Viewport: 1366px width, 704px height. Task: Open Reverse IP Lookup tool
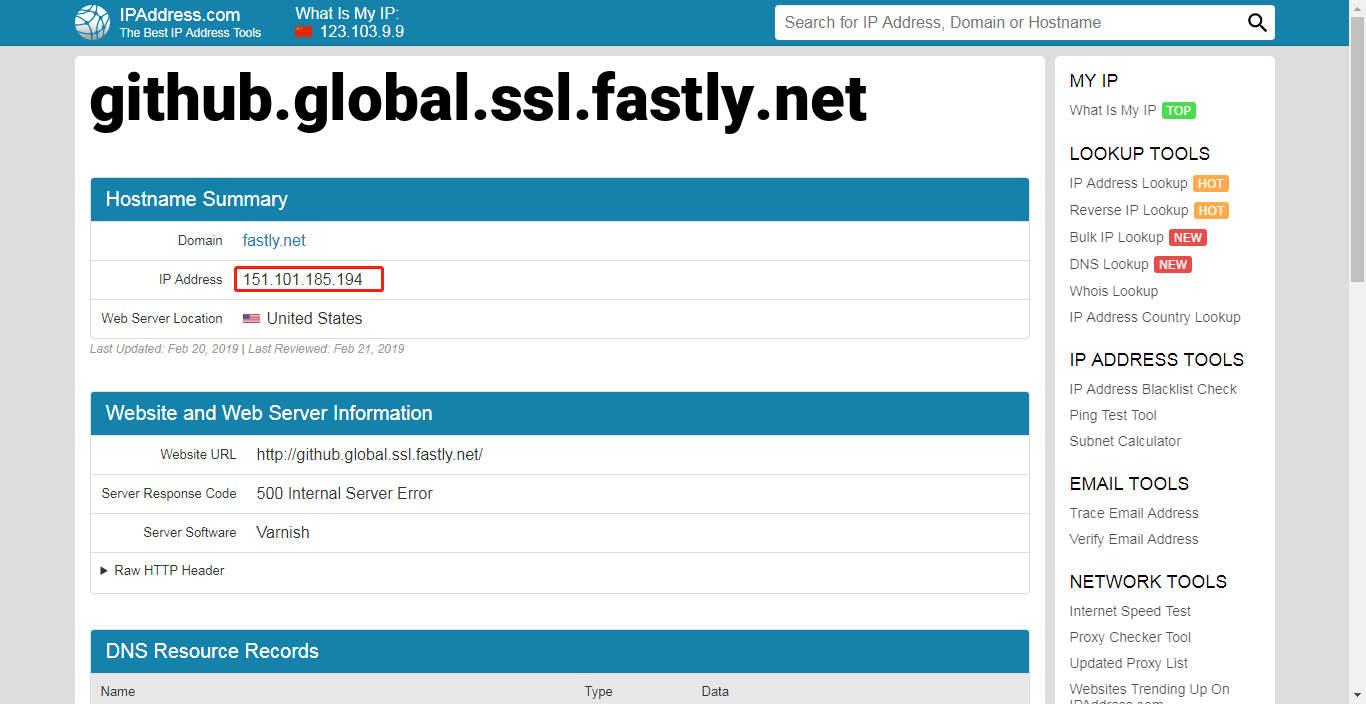click(1129, 211)
